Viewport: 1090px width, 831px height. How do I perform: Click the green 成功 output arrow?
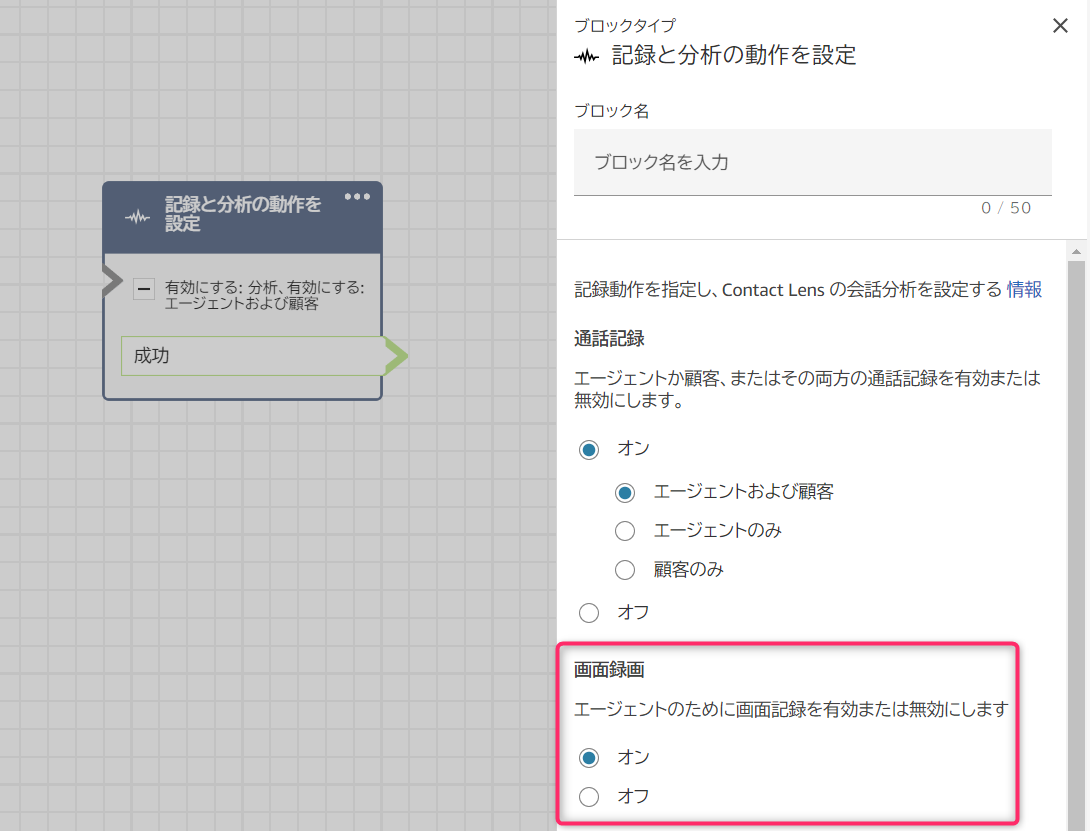point(396,356)
